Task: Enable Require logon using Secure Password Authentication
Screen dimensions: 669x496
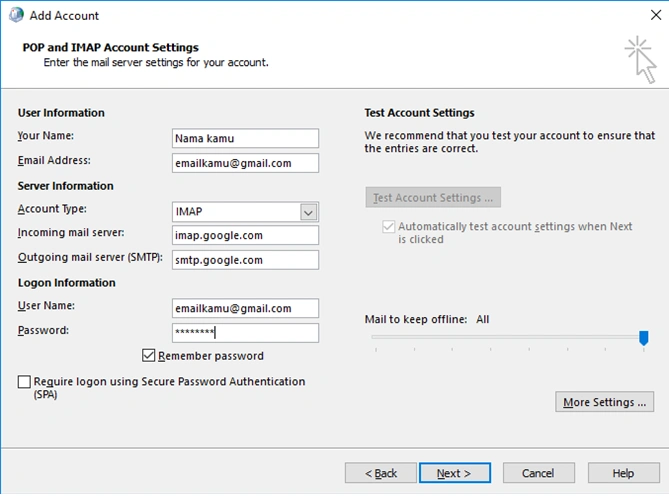Action: pyautogui.click(x=24, y=381)
